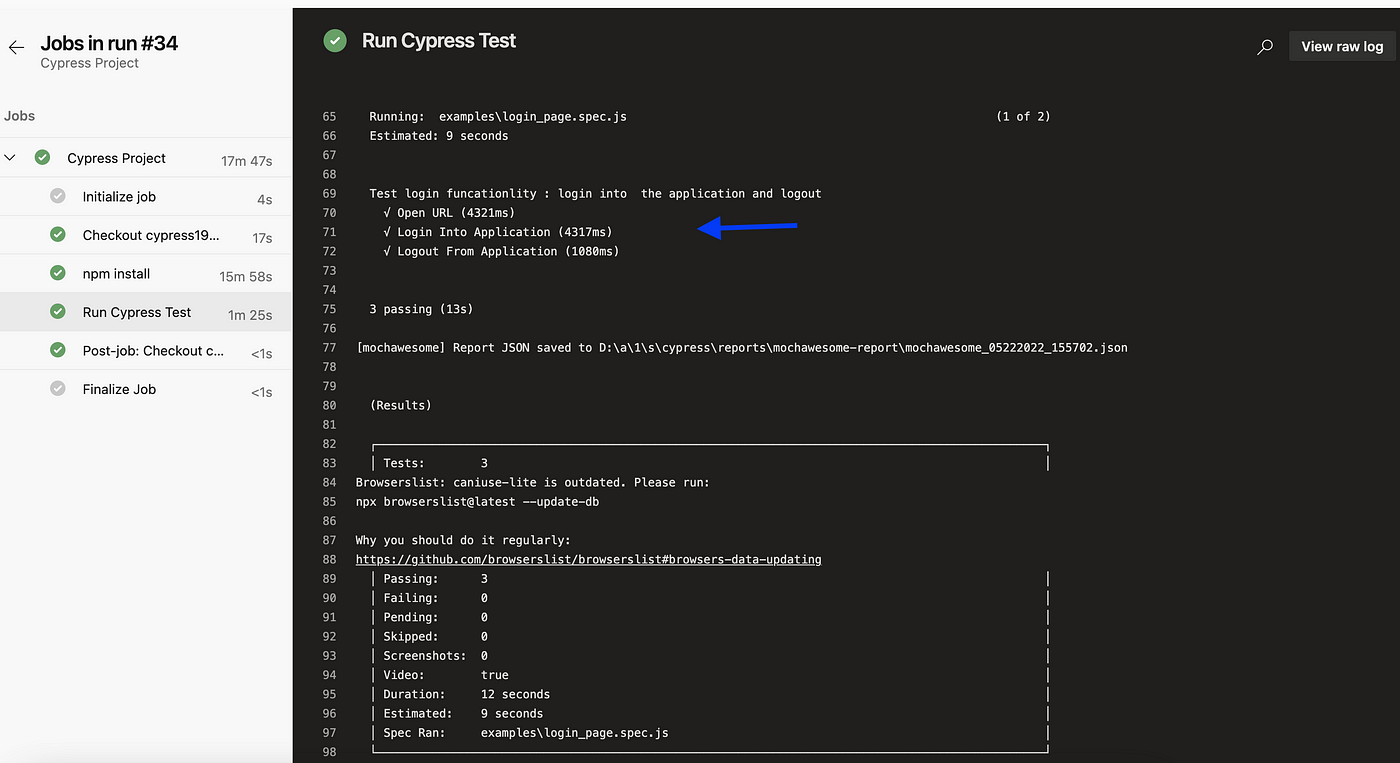Open the Post-job: Checkout step
The height and width of the screenshot is (763, 1400).
pos(153,350)
